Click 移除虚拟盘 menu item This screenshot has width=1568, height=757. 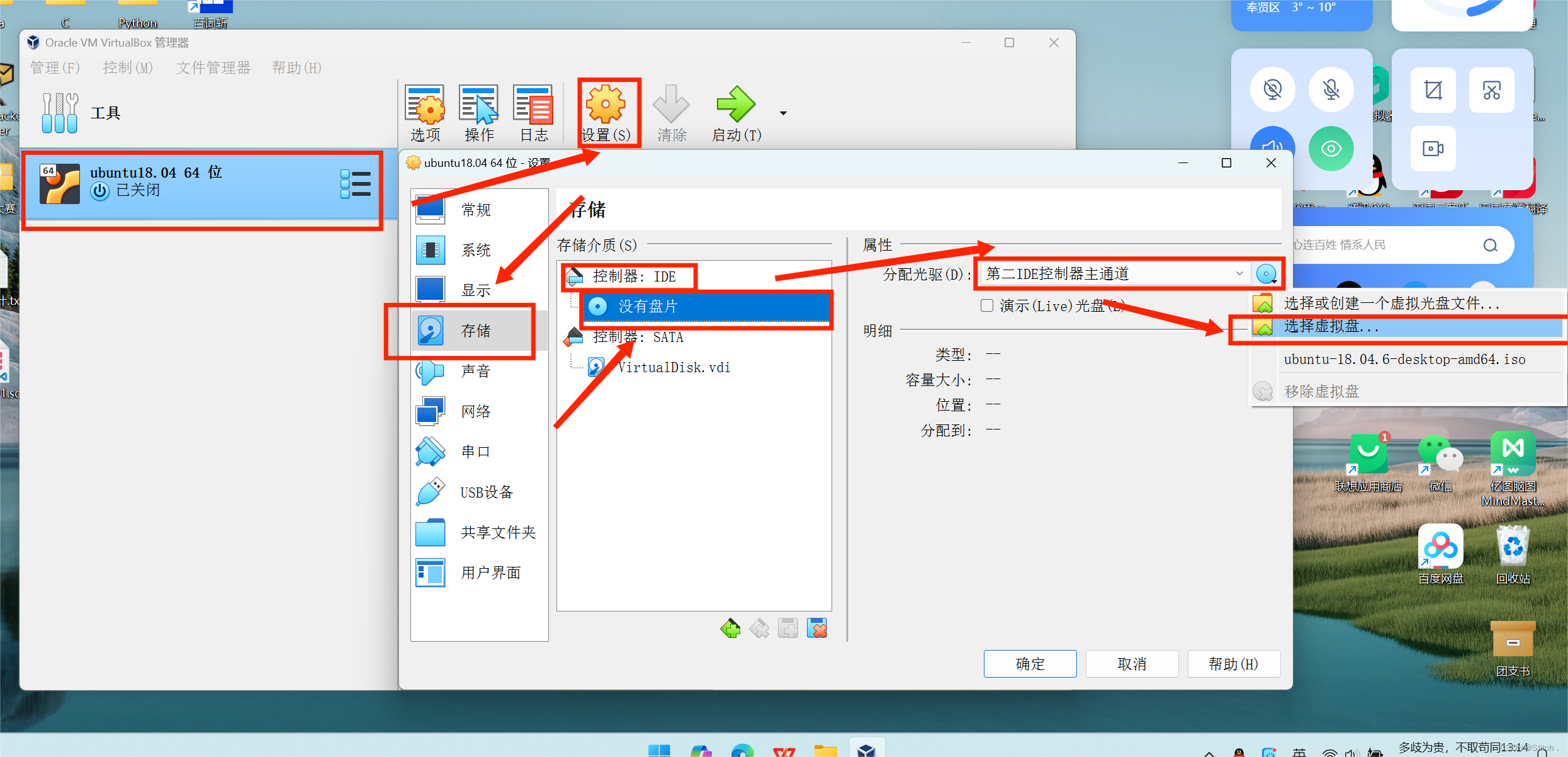click(1407, 391)
